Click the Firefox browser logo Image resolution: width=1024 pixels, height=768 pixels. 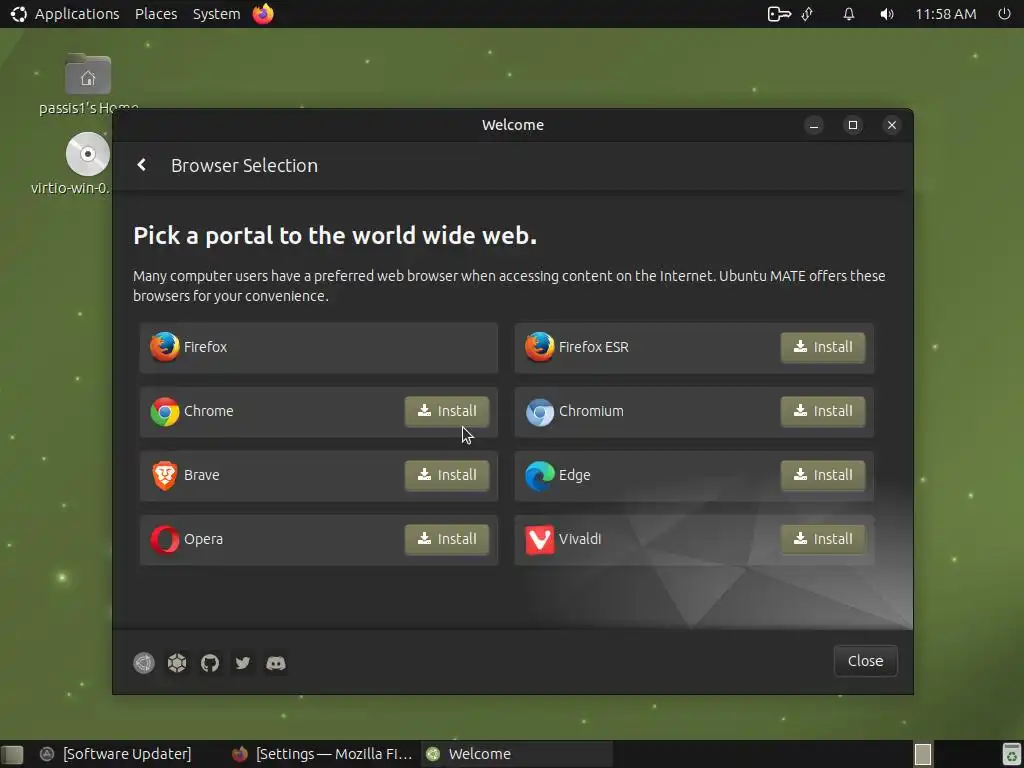pyautogui.click(x=165, y=347)
